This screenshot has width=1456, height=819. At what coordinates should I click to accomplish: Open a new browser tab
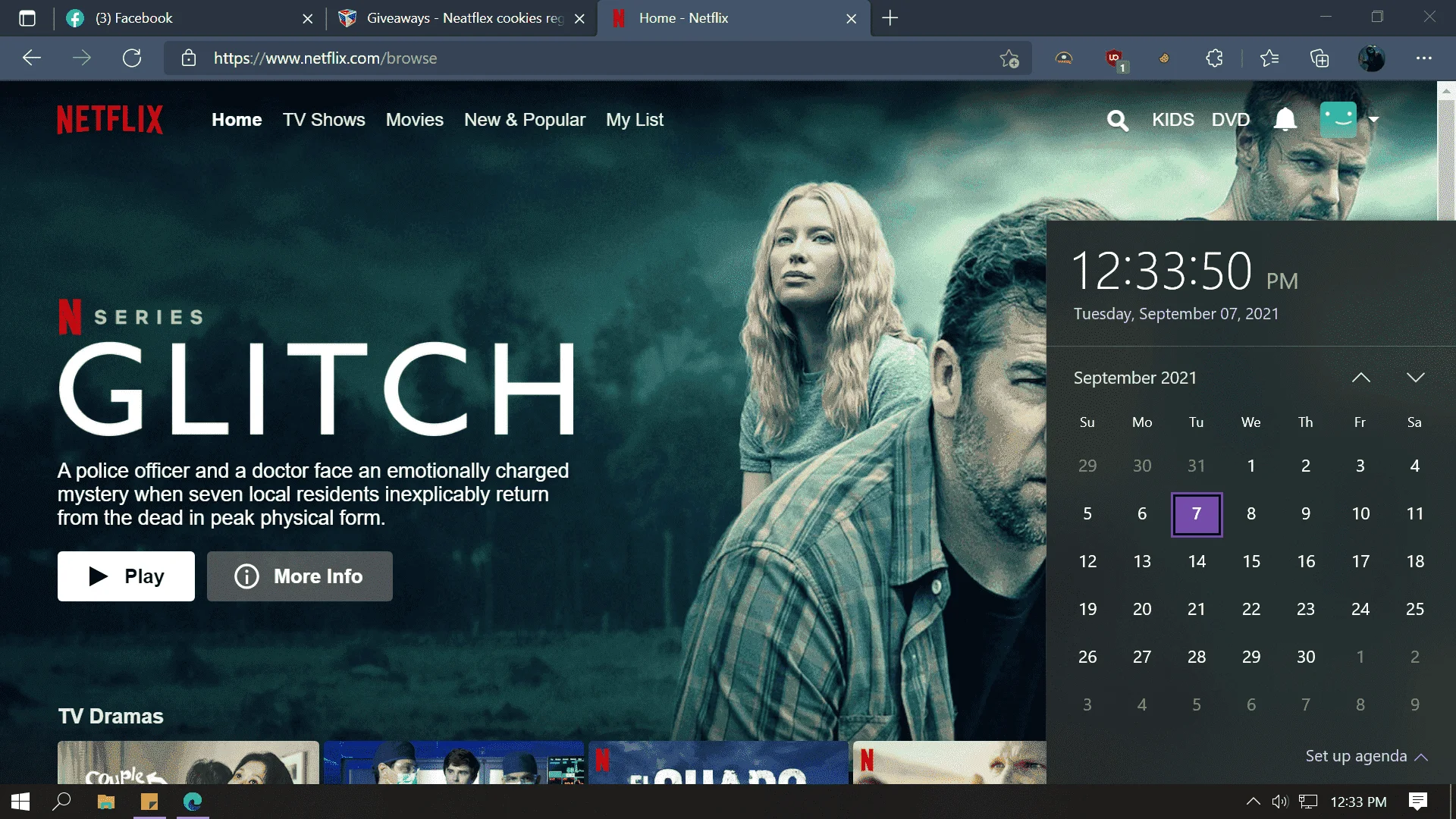pyautogui.click(x=890, y=18)
